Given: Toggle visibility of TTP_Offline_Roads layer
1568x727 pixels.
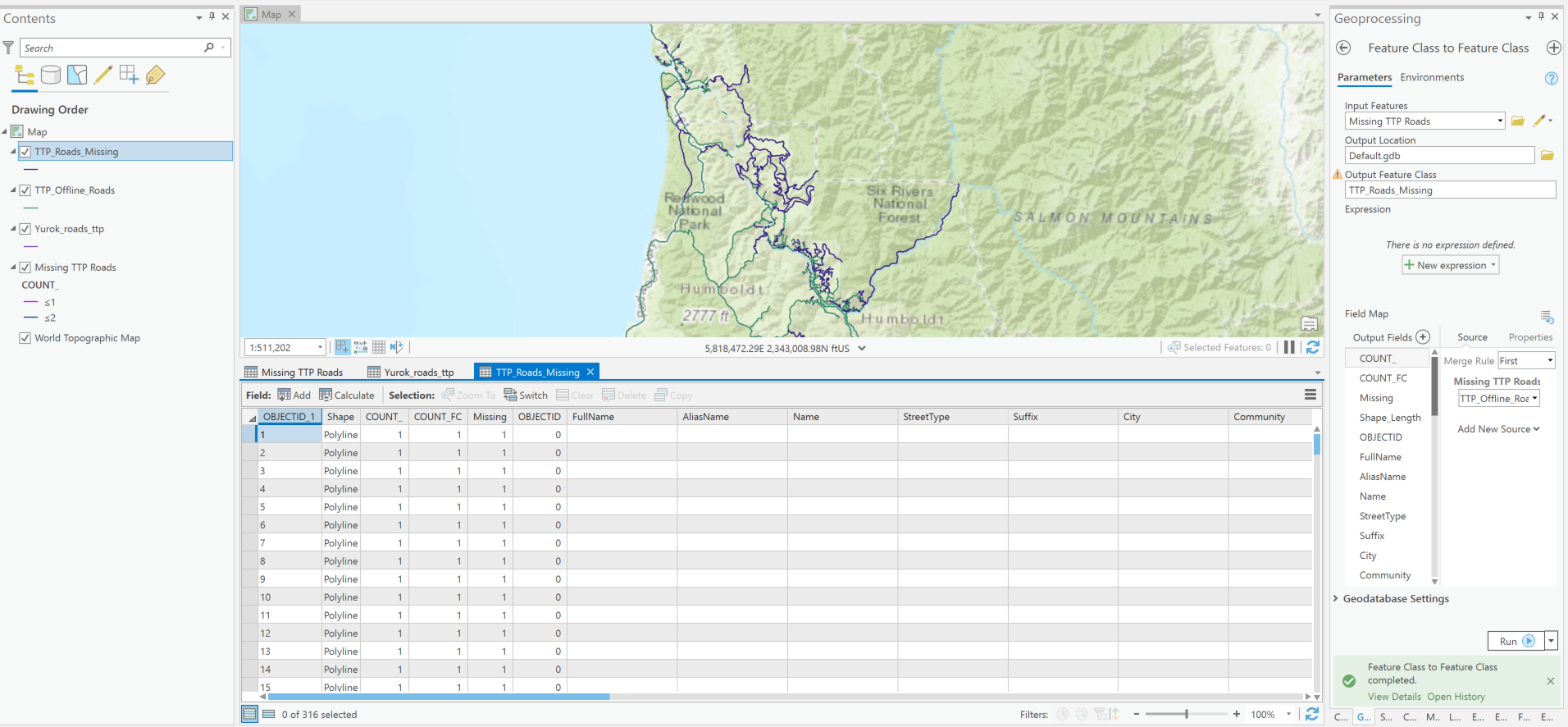Looking at the screenshot, I should 25,190.
